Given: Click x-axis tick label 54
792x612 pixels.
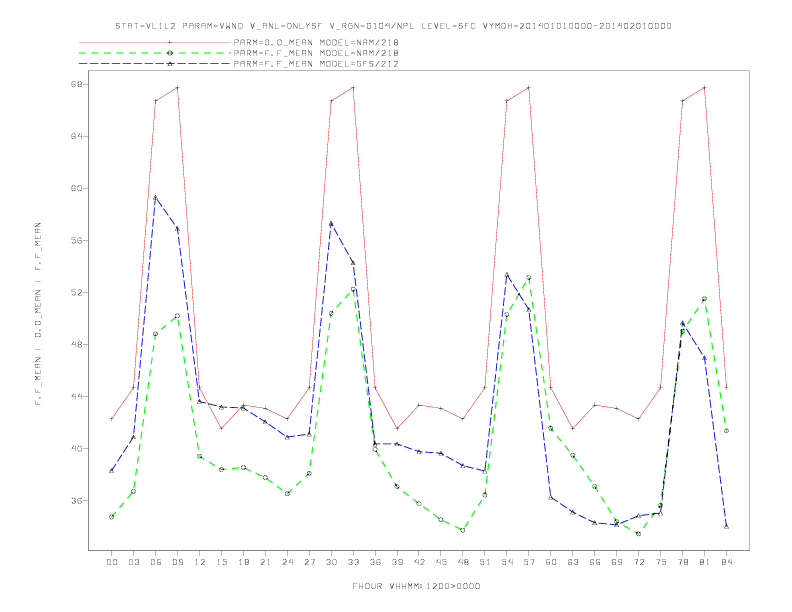Looking at the screenshot, I should click(507, 562).
